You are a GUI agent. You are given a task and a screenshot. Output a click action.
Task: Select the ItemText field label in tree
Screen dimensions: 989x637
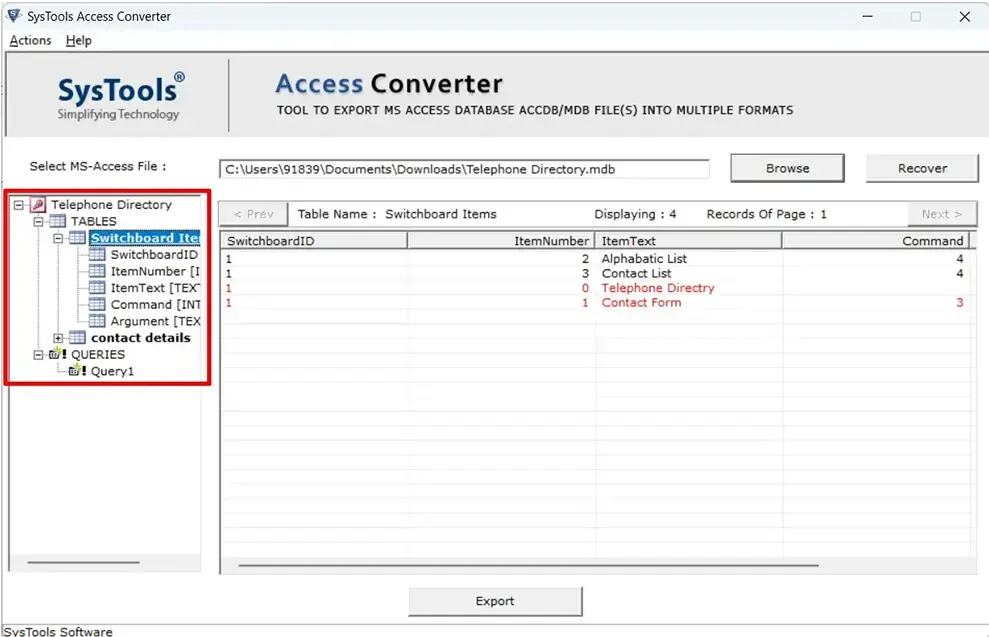[x=155, y=288]
